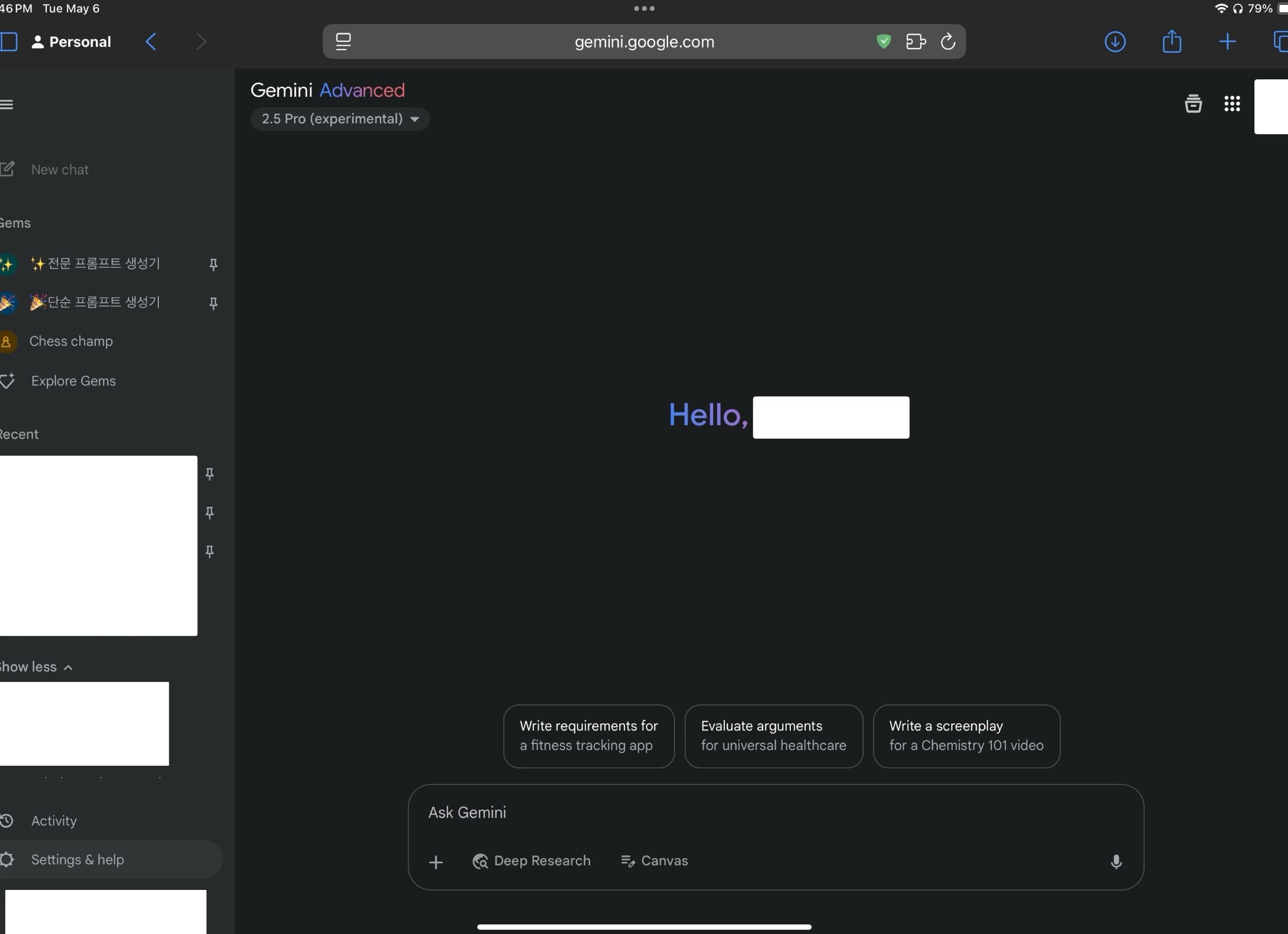Click the fitness tracking app suggestion
This screenshot has height=934, width=1288.
588,736
